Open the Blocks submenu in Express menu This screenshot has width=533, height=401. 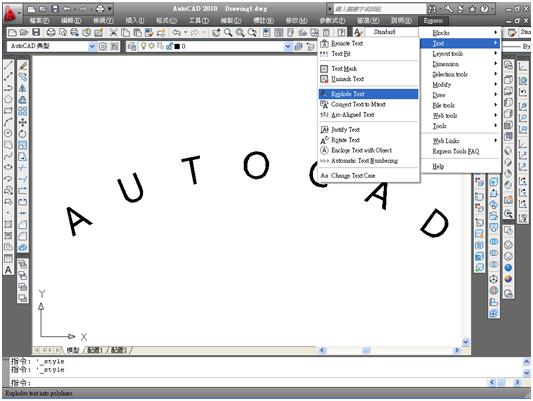[461, 33]
